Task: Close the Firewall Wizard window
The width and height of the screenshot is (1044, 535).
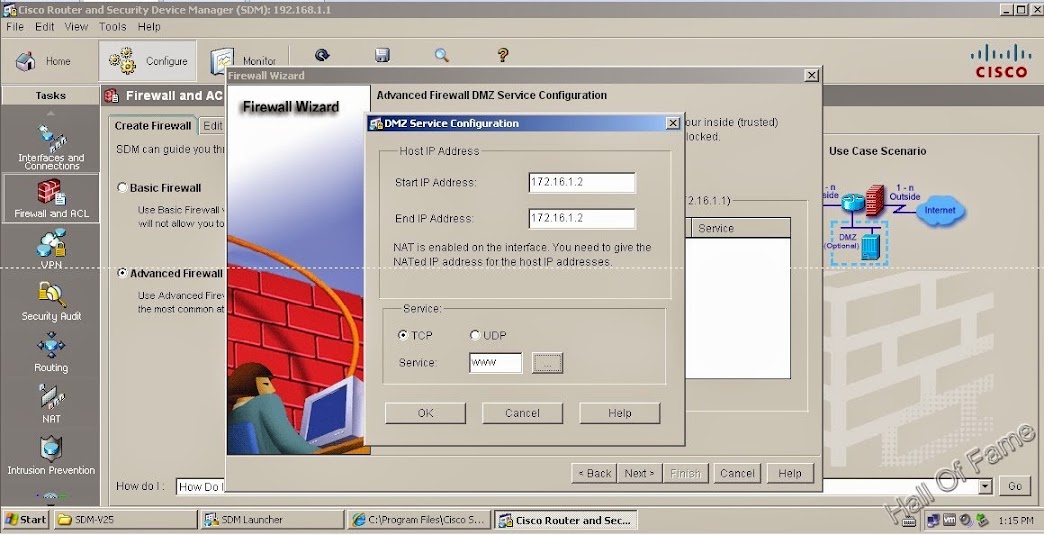Action: pyautogui.click(x=812, y=76)
